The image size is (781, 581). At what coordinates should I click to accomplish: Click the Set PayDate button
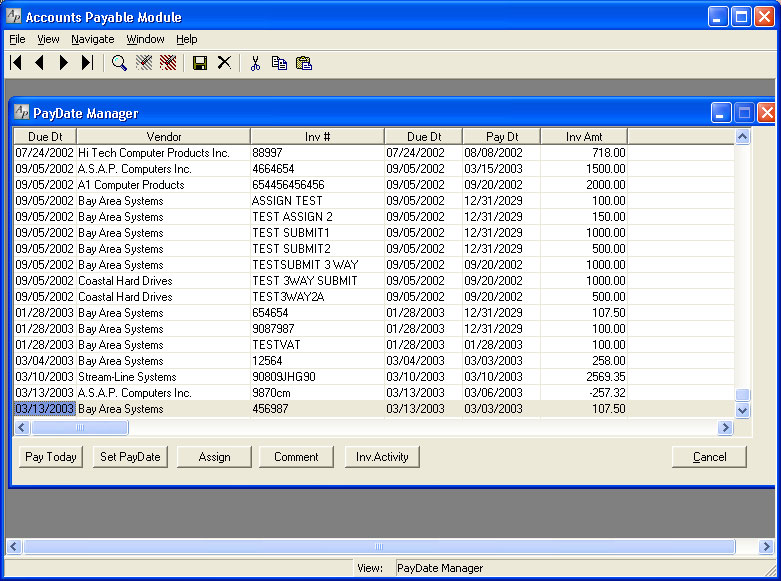point(130,457)
